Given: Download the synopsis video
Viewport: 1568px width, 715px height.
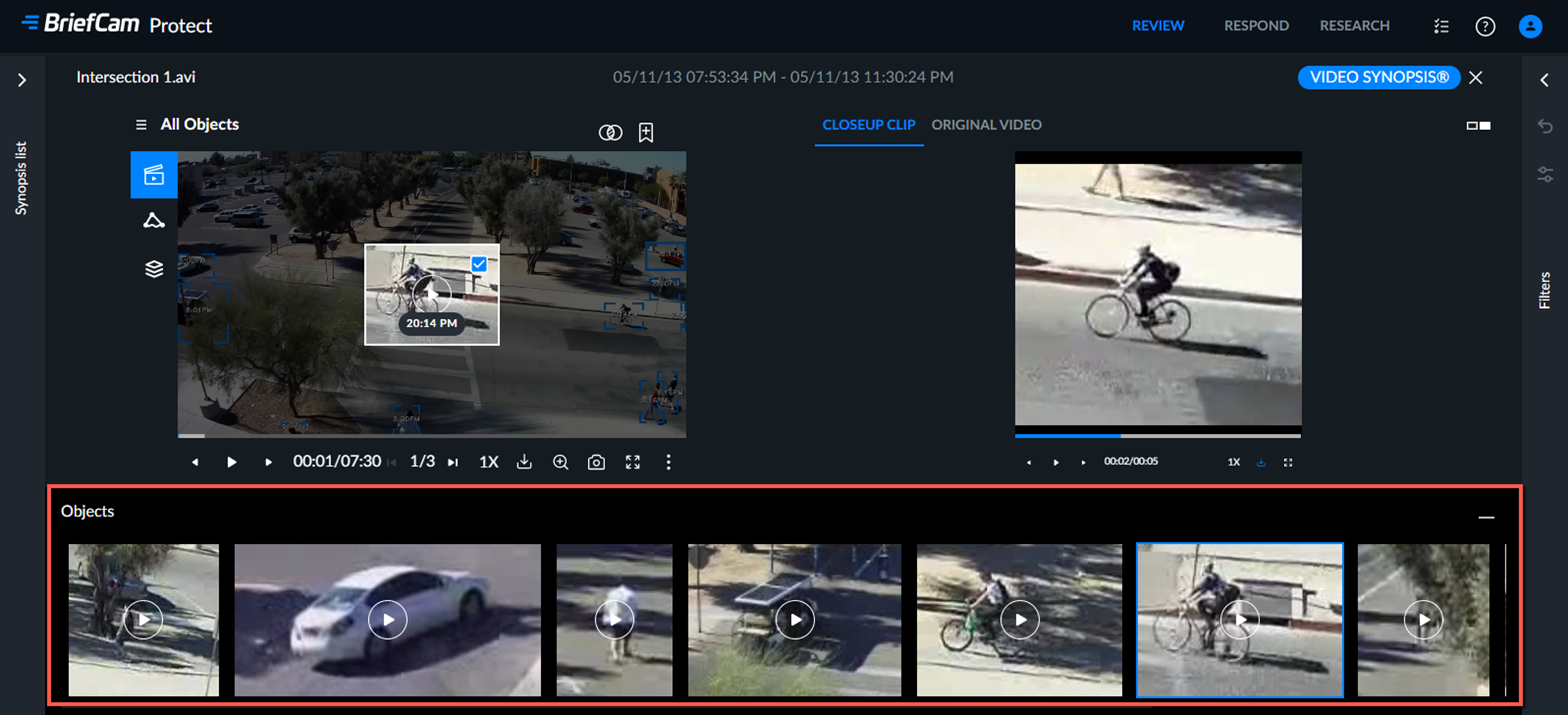Looking at the screenshot, I should click(524, 462).
